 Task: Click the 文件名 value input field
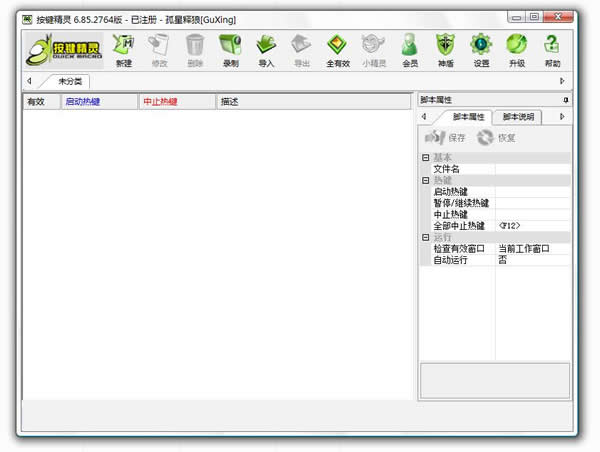coord(532,169)
